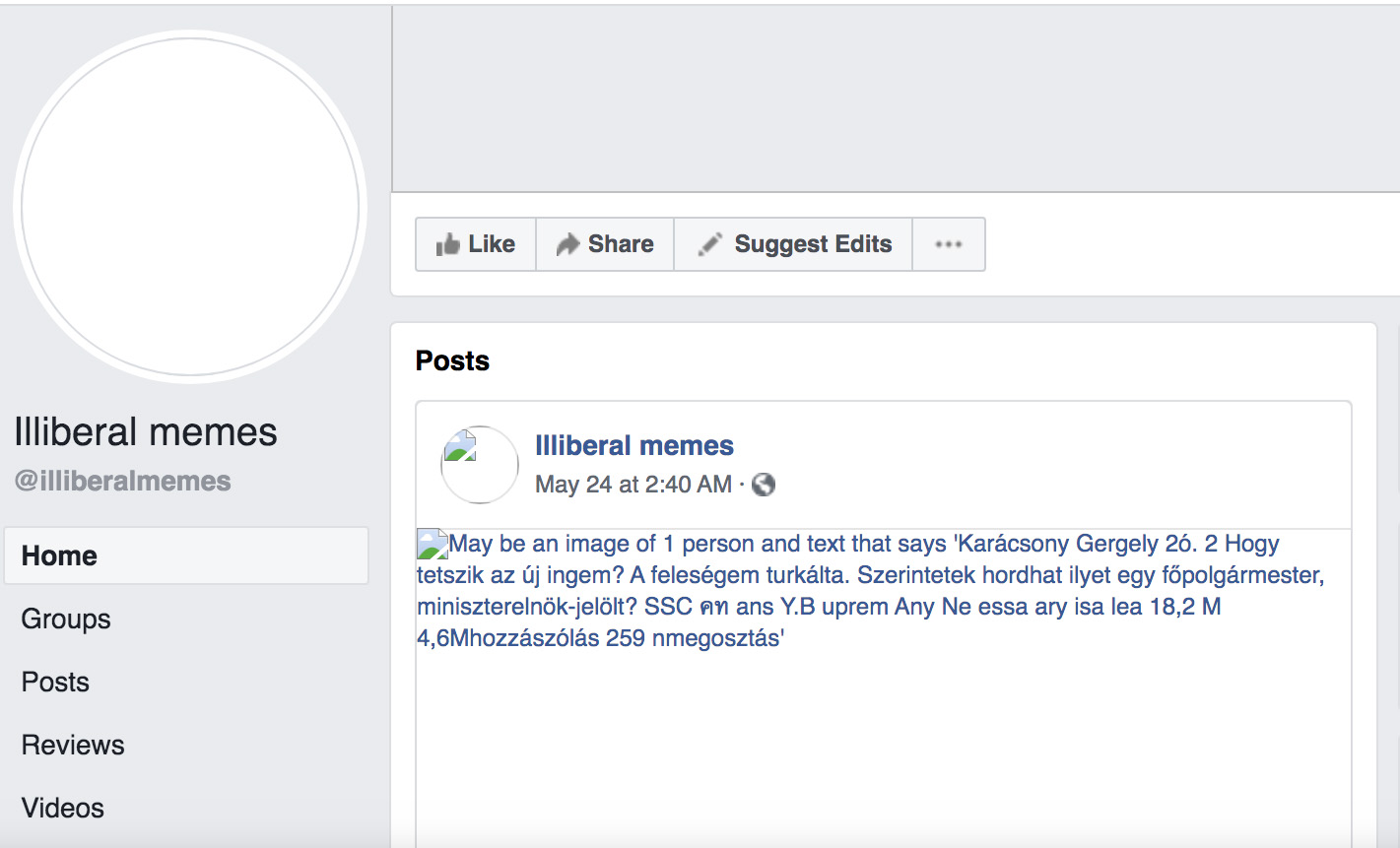Click the post timestamp May 24 at 2:40 AM
This screenshot has height=848, width=1400.
coord(633,485)
